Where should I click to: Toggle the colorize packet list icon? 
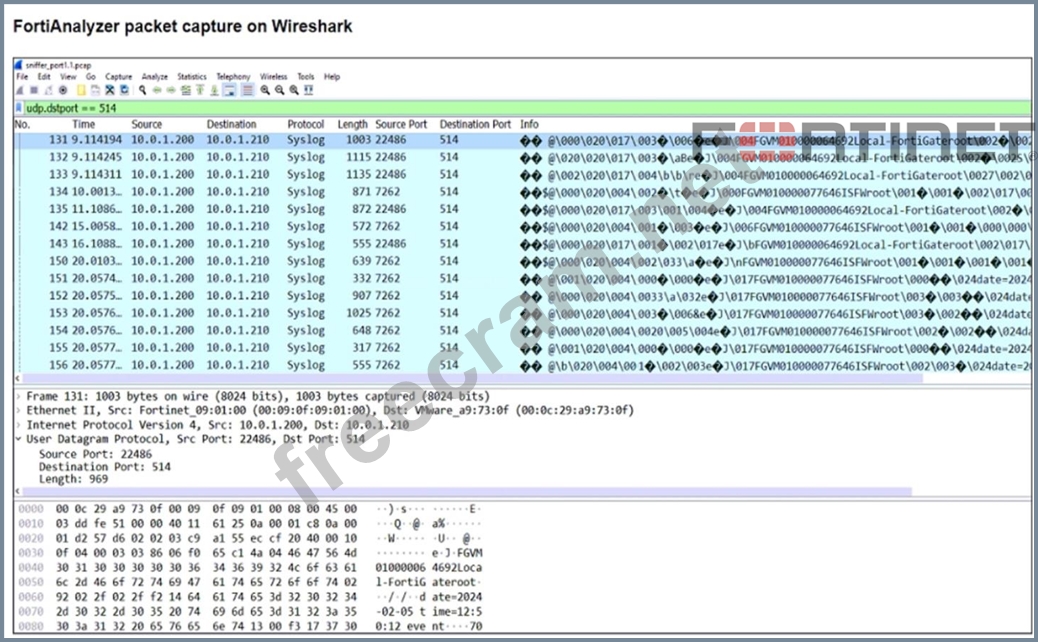pyautogui.click(x=246, y=90)
